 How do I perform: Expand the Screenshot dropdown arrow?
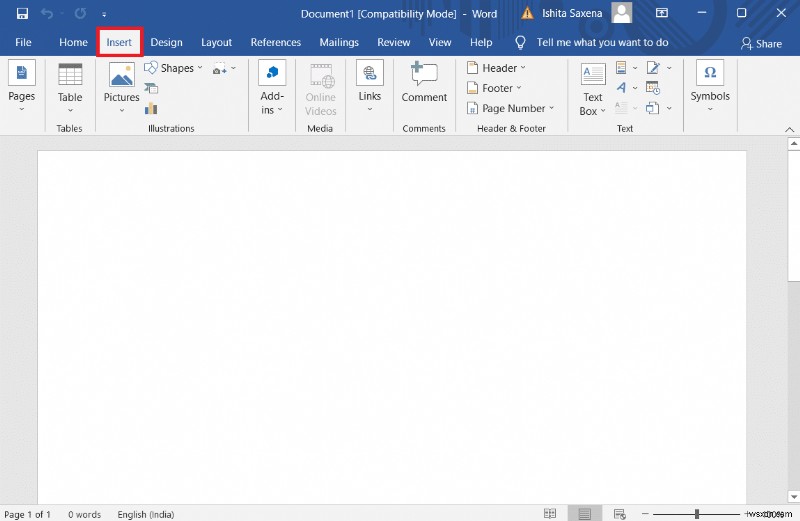point(234,68)
